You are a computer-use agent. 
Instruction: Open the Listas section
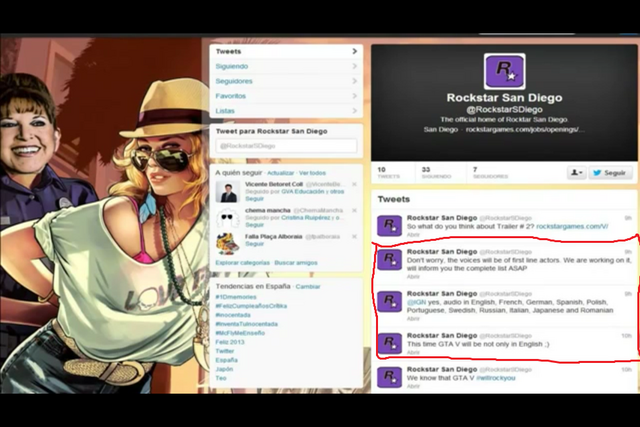pos(286,110)
